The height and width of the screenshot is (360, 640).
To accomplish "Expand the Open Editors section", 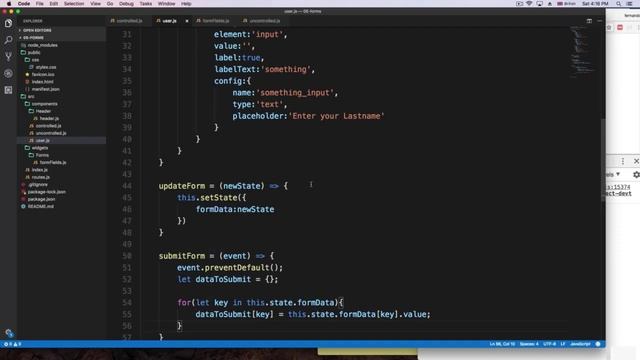I will click(37, 30).
